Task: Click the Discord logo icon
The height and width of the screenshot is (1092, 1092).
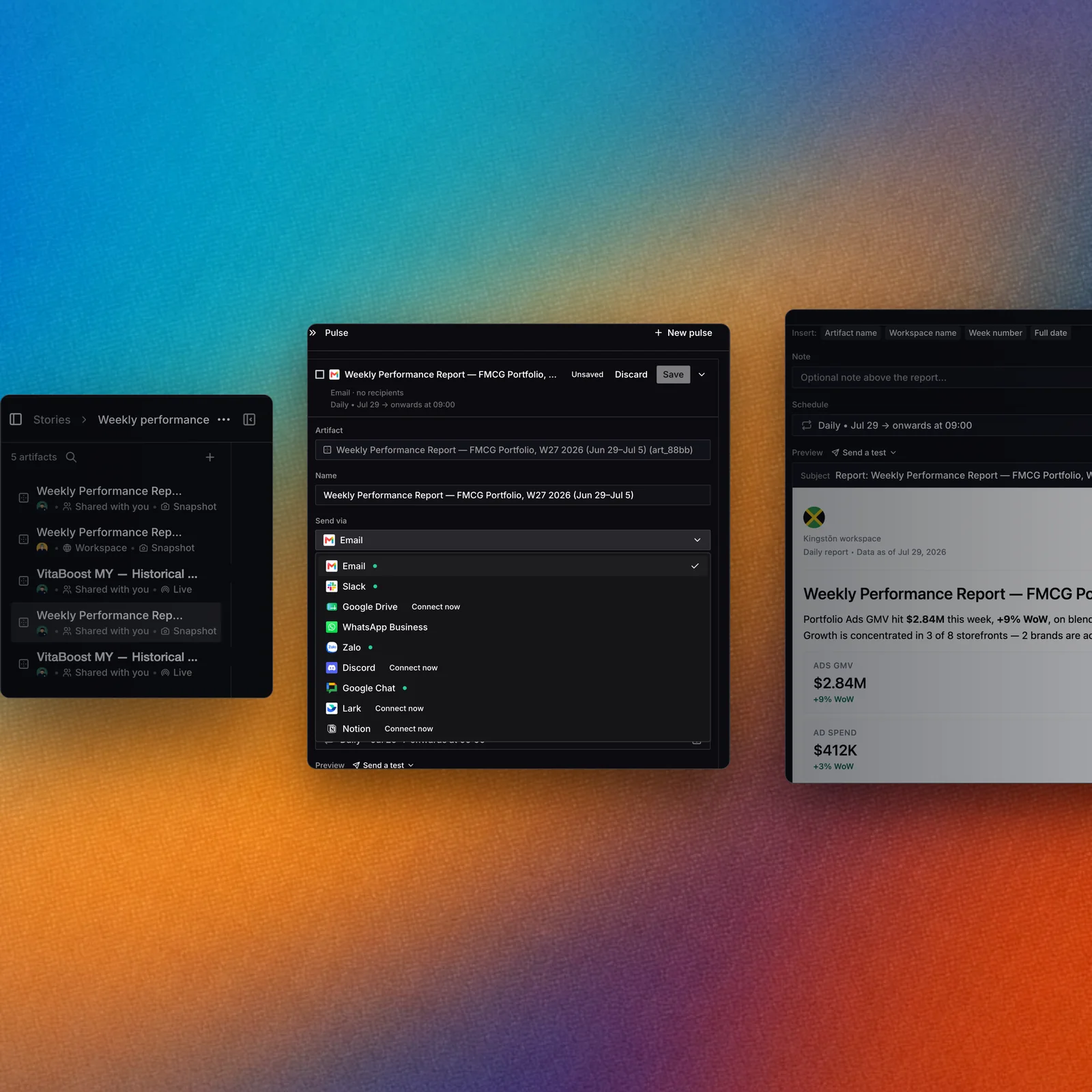Action: coord(332,667)
